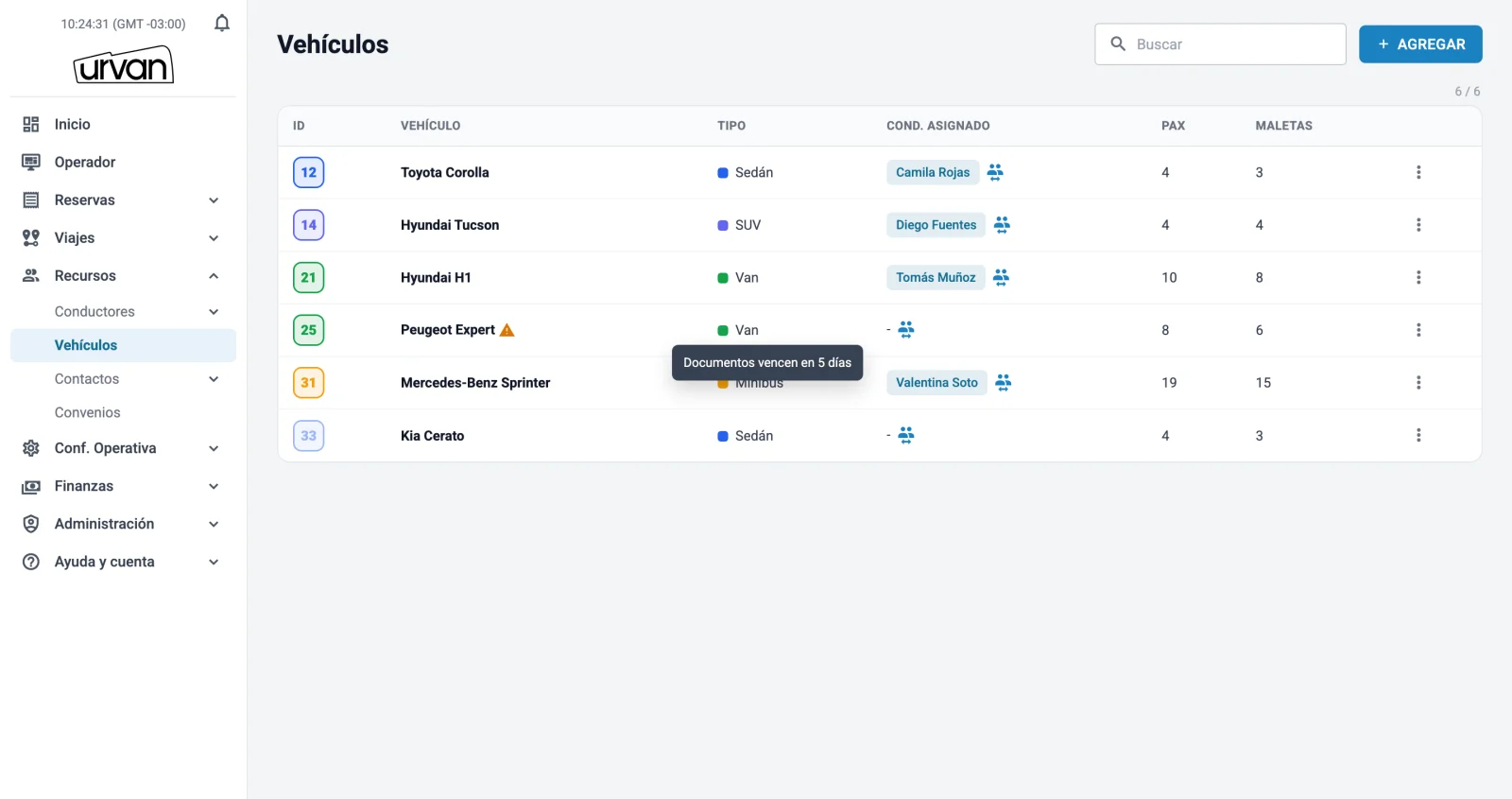Click the Valentina Soto driver chip
Image resolution: width=1512 pixels, height=799 pixels.
point(936,382)
